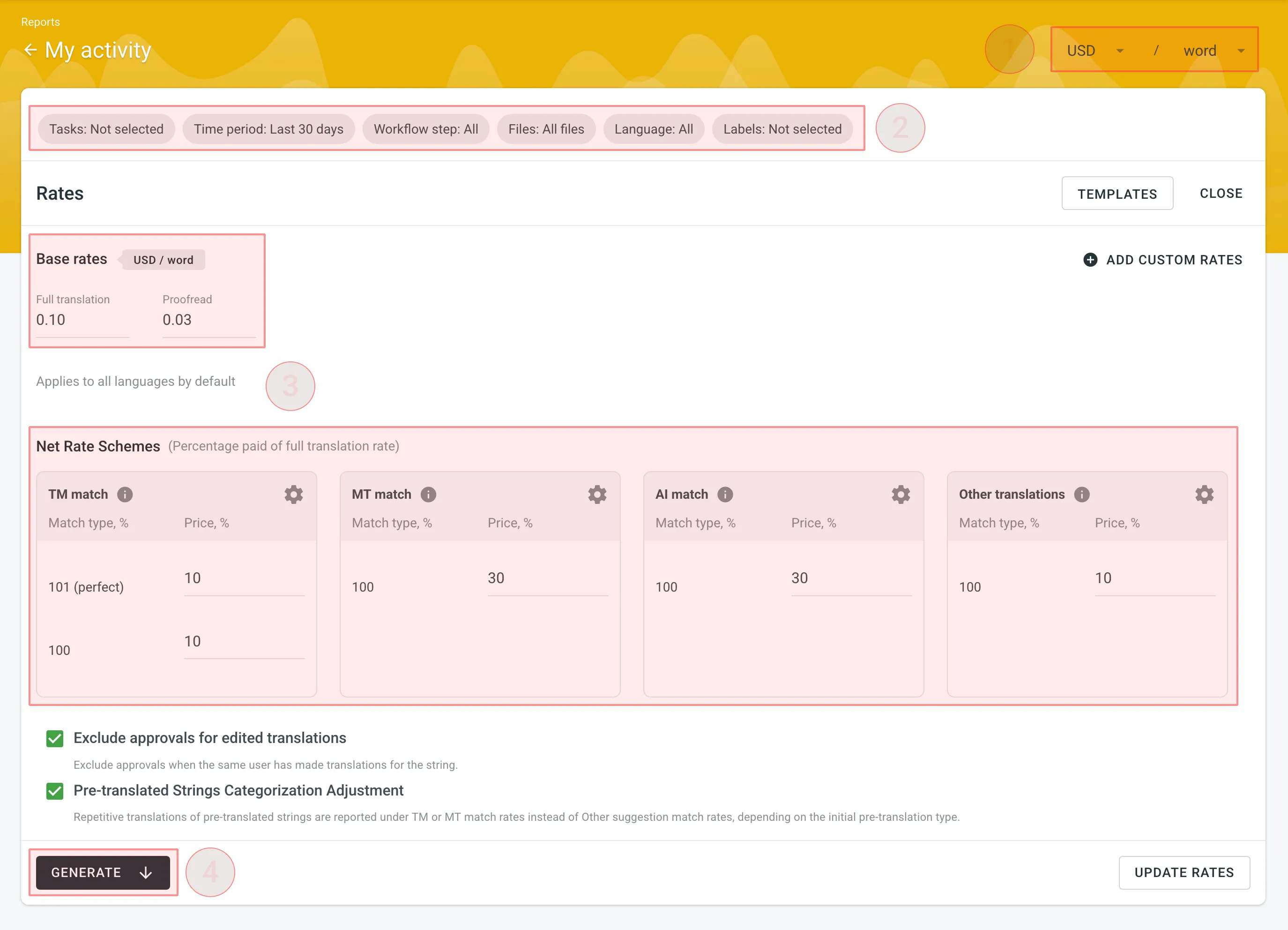
Task: Open the word unit dropdown
Action: point(1214,51)
